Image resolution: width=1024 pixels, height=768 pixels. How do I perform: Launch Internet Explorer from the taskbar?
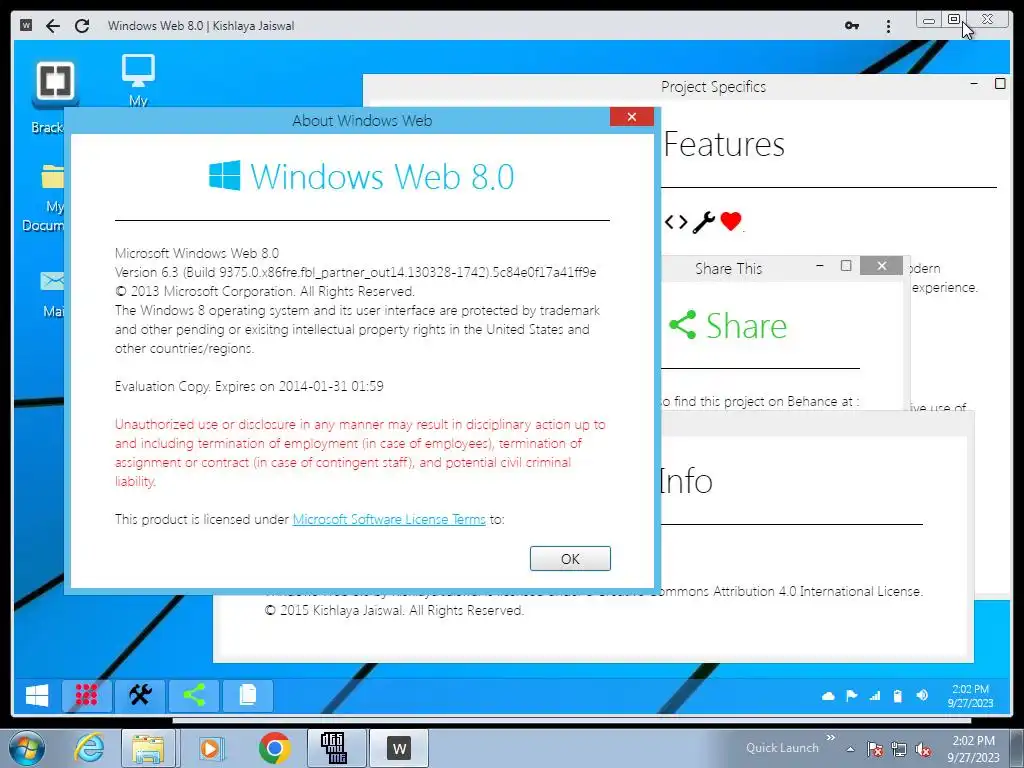pyautogui.click(x=89, y=748)
